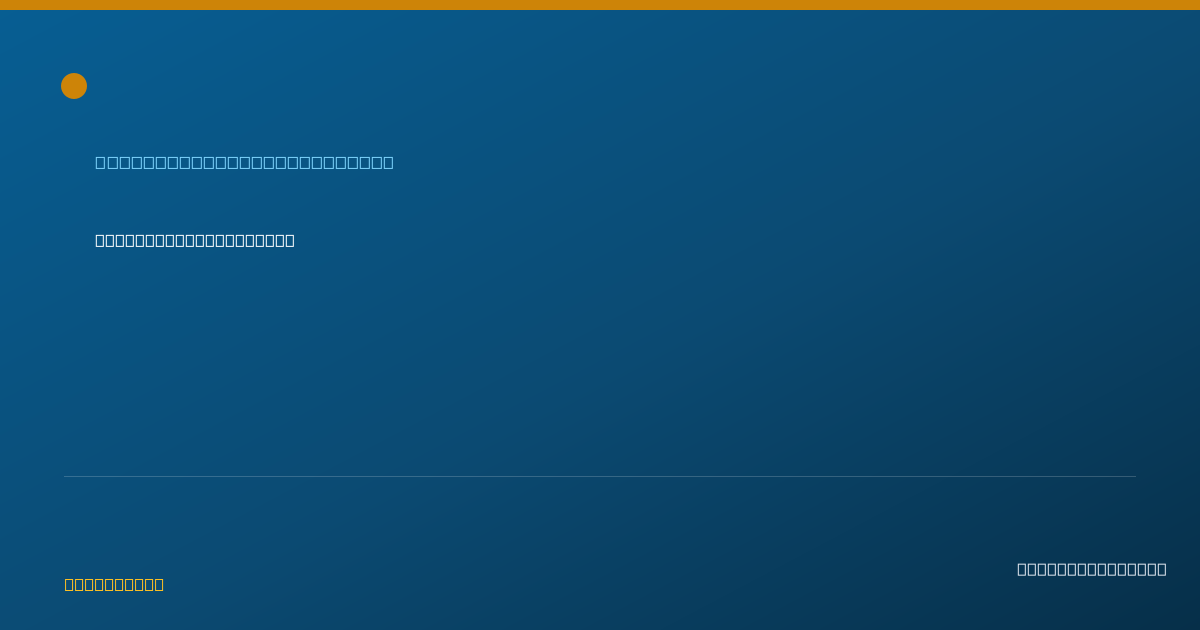
Task: Click the white footer text at bottom right
Action: 1092,569
